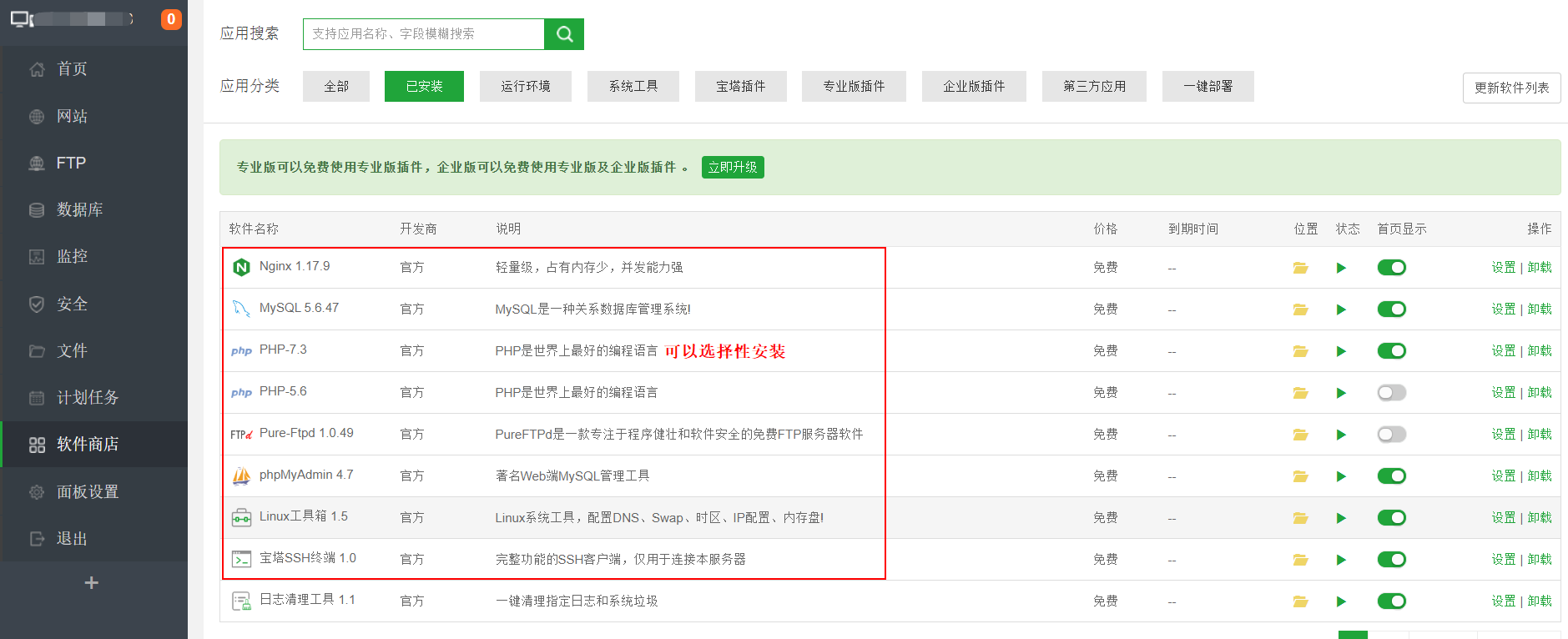Image resolution: width=1568 pixels, height=639 pixels.
Task: Disable homepage display for phpMyAdmin 4.7
Action: pyautogui.click(x=1392, y=476)
